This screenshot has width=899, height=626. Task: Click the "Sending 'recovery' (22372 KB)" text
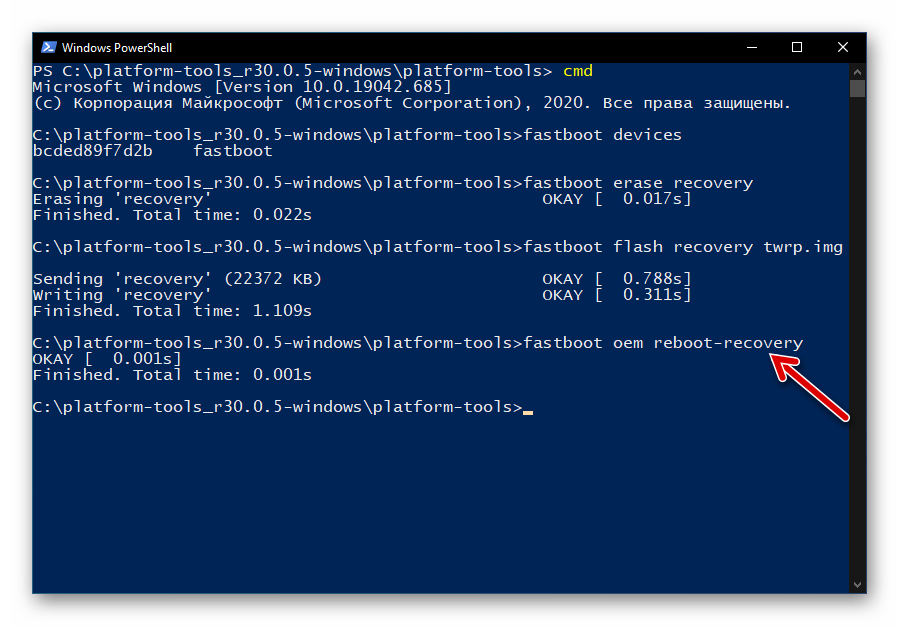point(178,279)
